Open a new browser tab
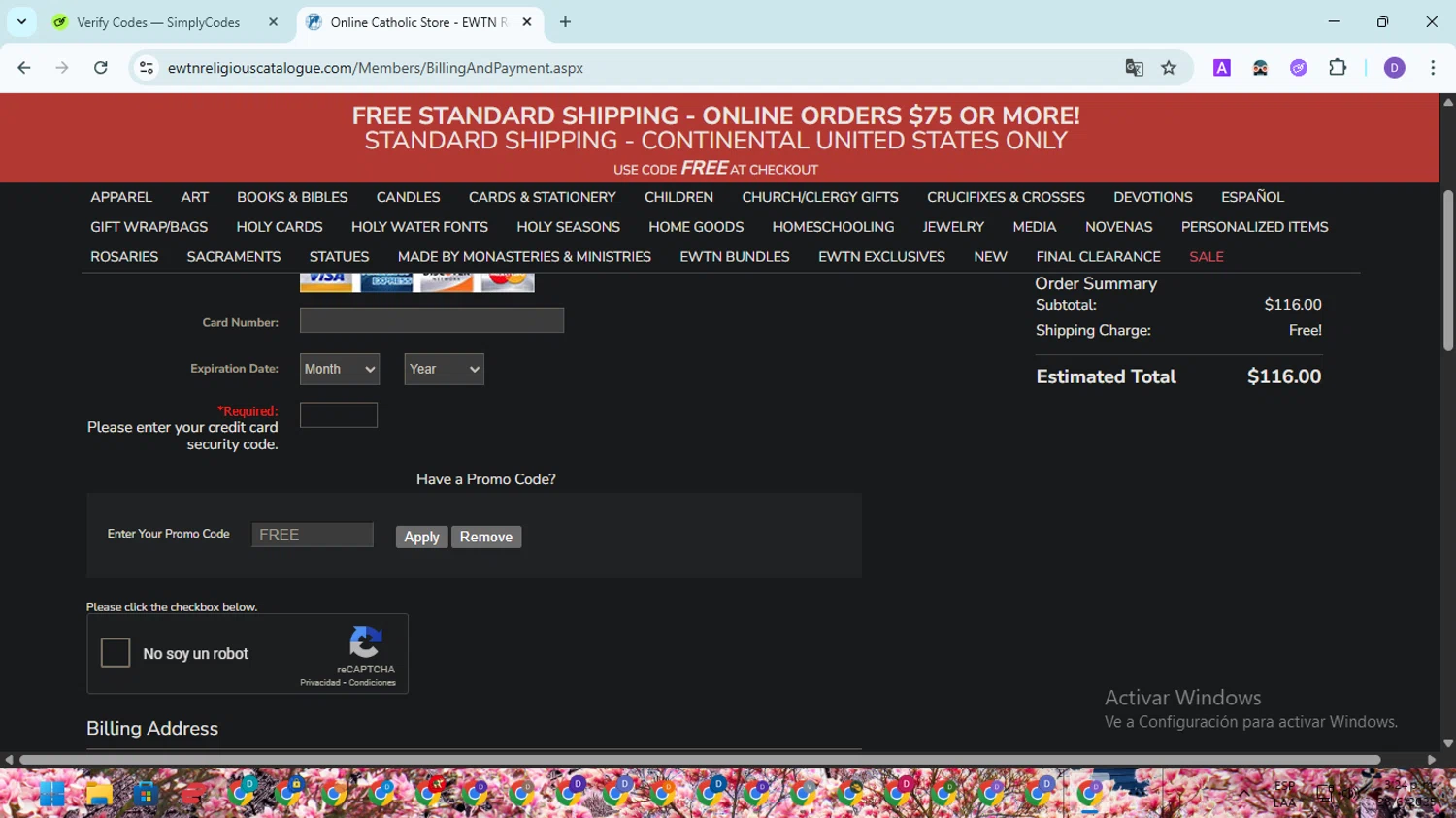The width and height of the screenshot is (1456, 818). pyautogui.click(x=565, y=22)
